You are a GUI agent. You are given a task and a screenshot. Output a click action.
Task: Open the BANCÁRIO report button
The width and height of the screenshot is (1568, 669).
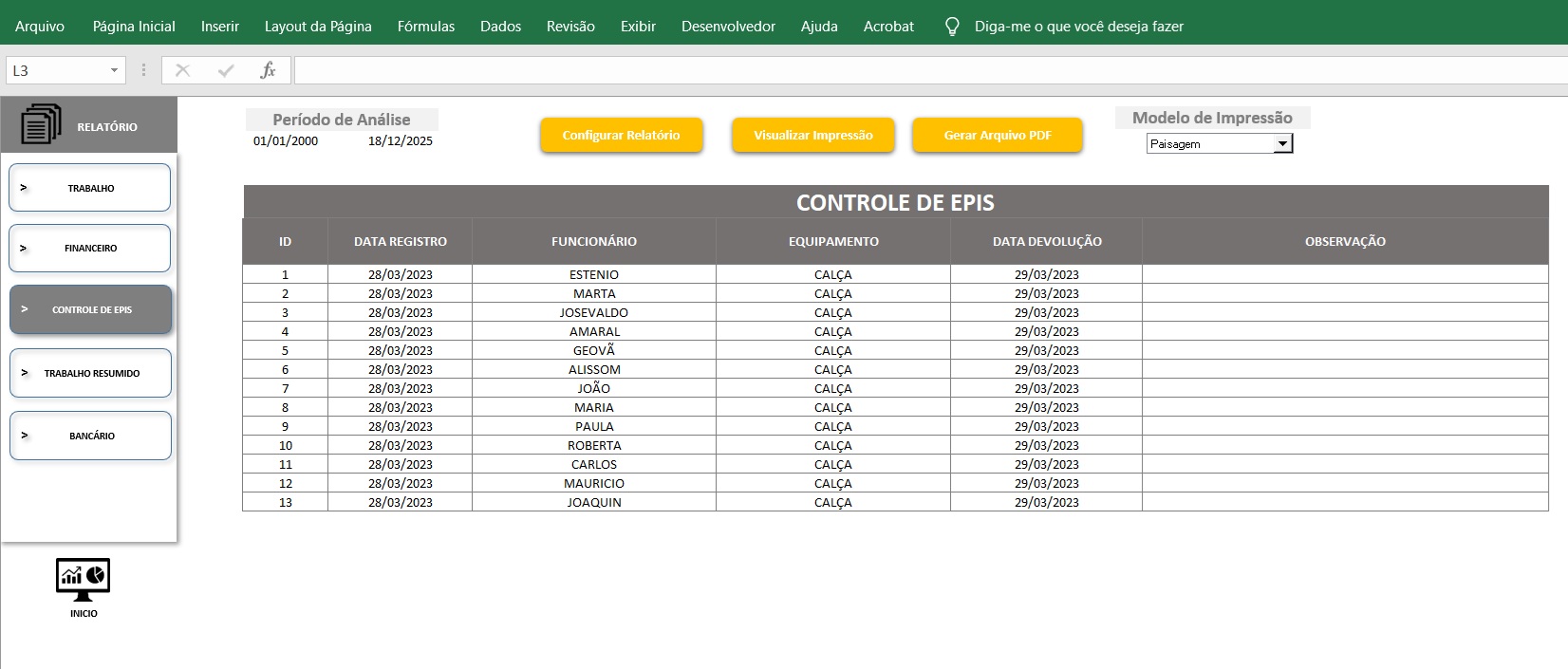point(91,436)
